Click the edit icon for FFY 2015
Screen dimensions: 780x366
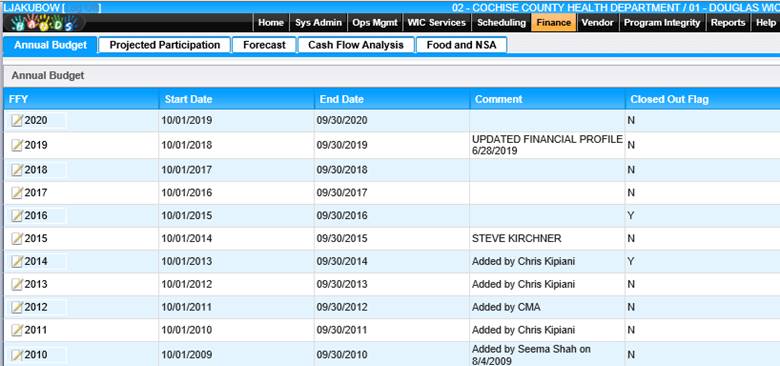click(x=17, y=239)
